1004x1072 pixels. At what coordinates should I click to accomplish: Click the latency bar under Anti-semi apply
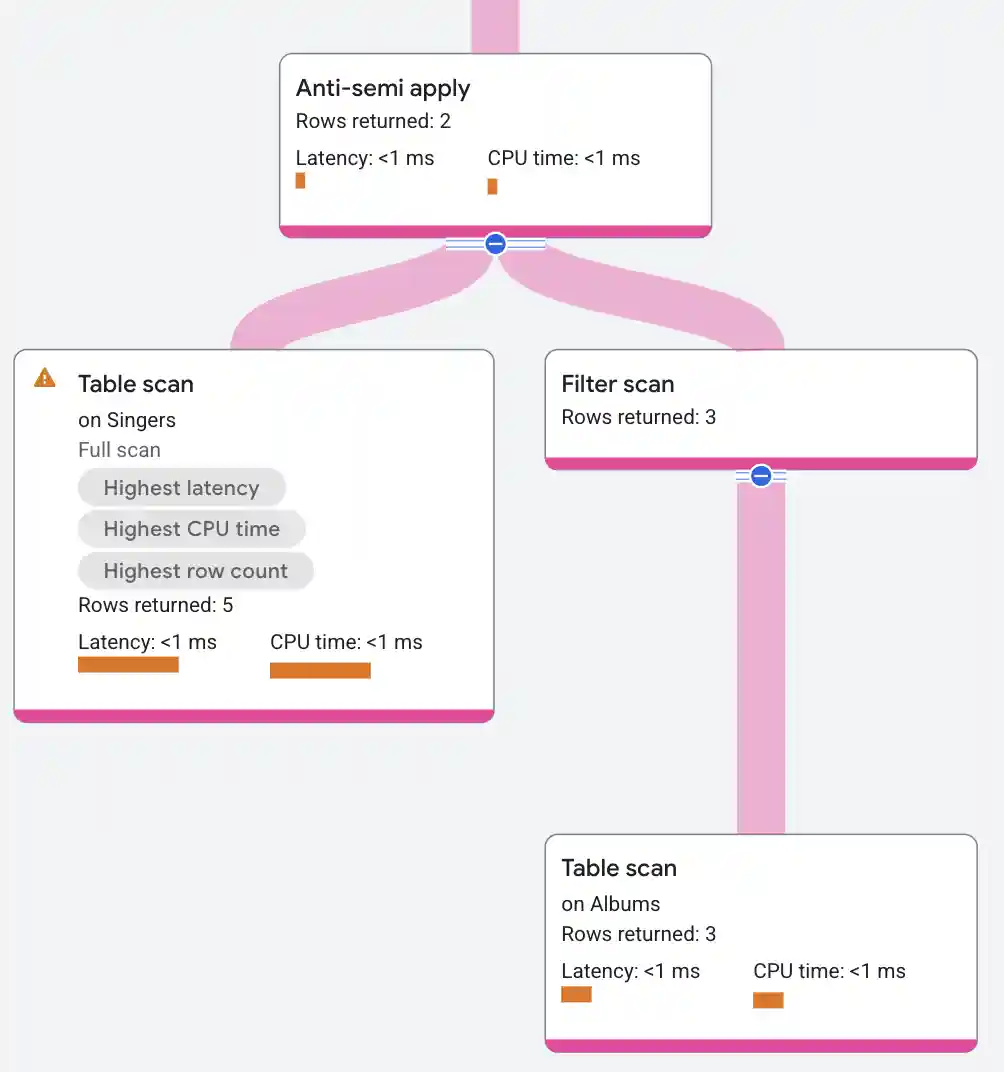pyautogui.click(x=300, y=181)
